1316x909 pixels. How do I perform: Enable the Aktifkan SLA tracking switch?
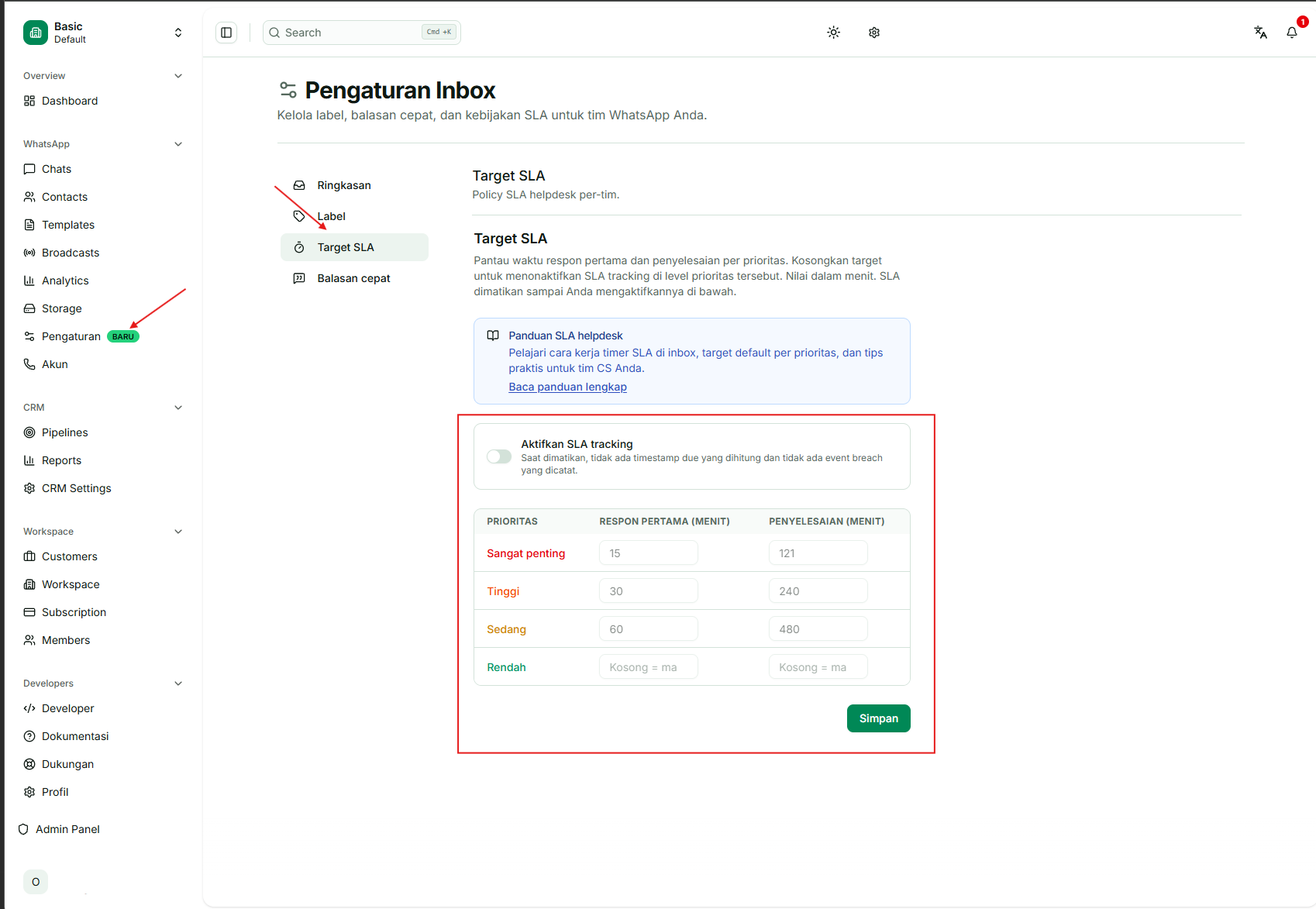coord(499,456)
